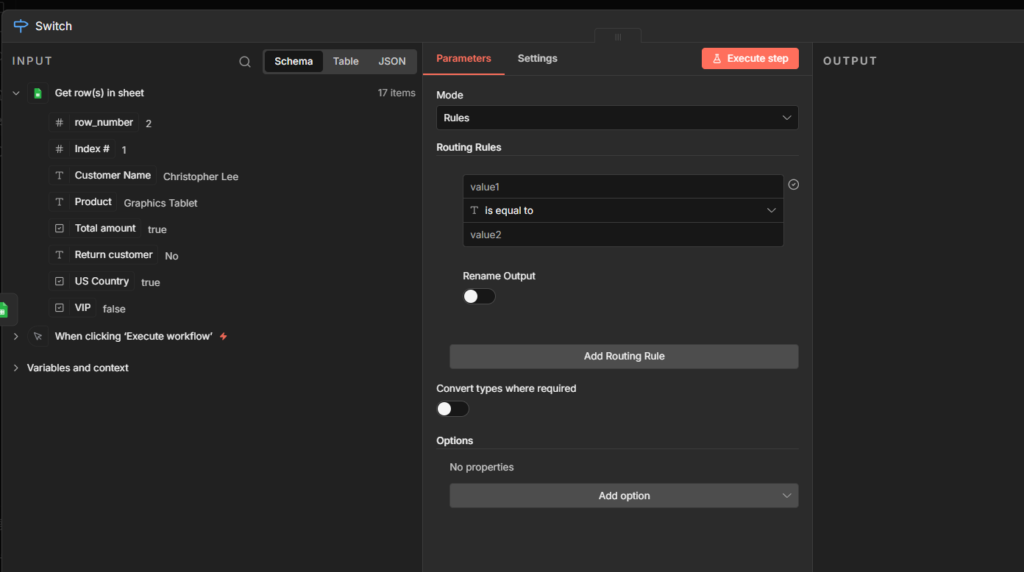Open the Settings tab

pos(537,59)
